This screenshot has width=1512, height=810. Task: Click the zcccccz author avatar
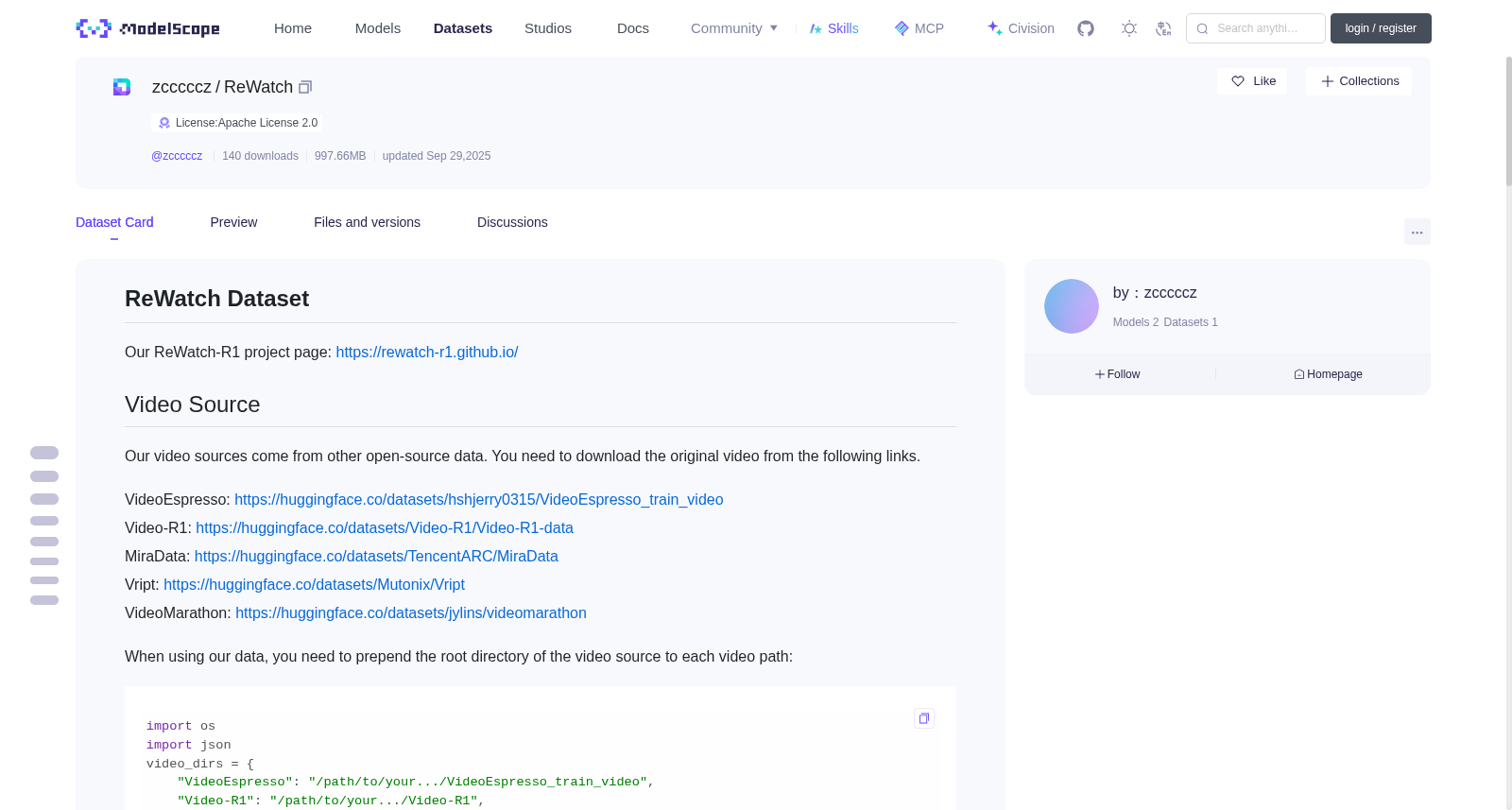1072,306
